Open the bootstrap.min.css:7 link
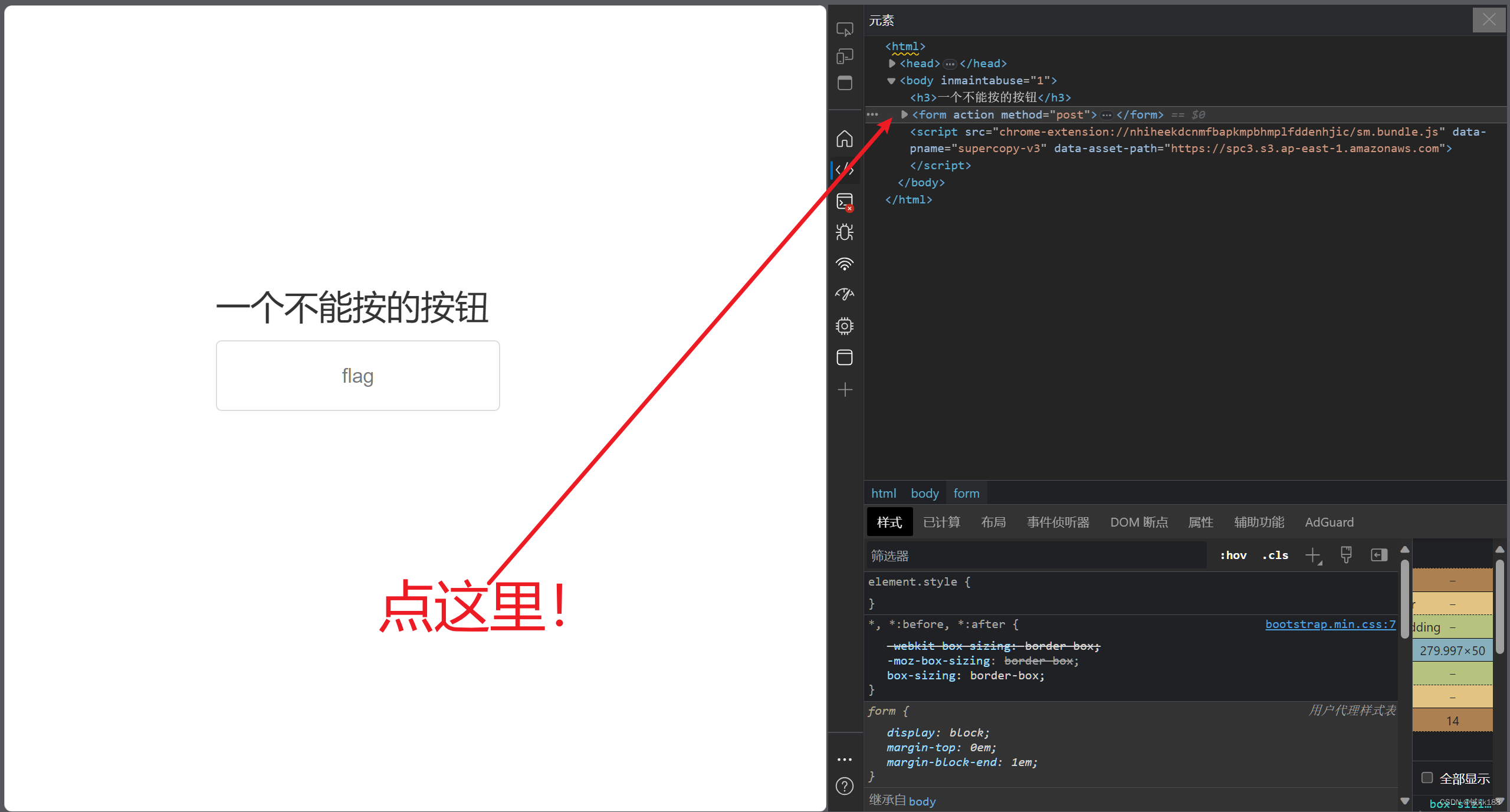 point(1330,624)
